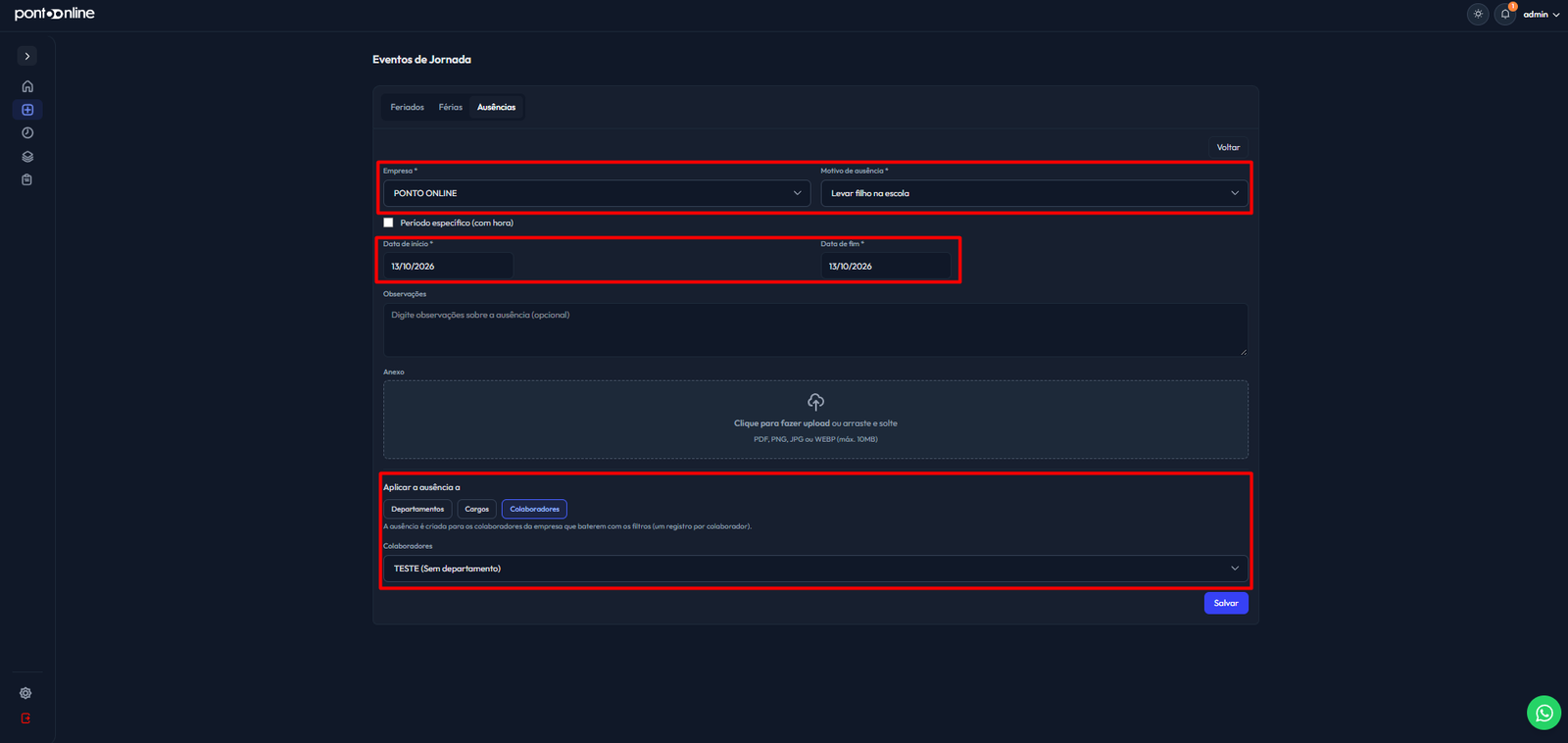Open the clock icon in sidebar
Screen dimensions: 1568x743
pos(27,133)
